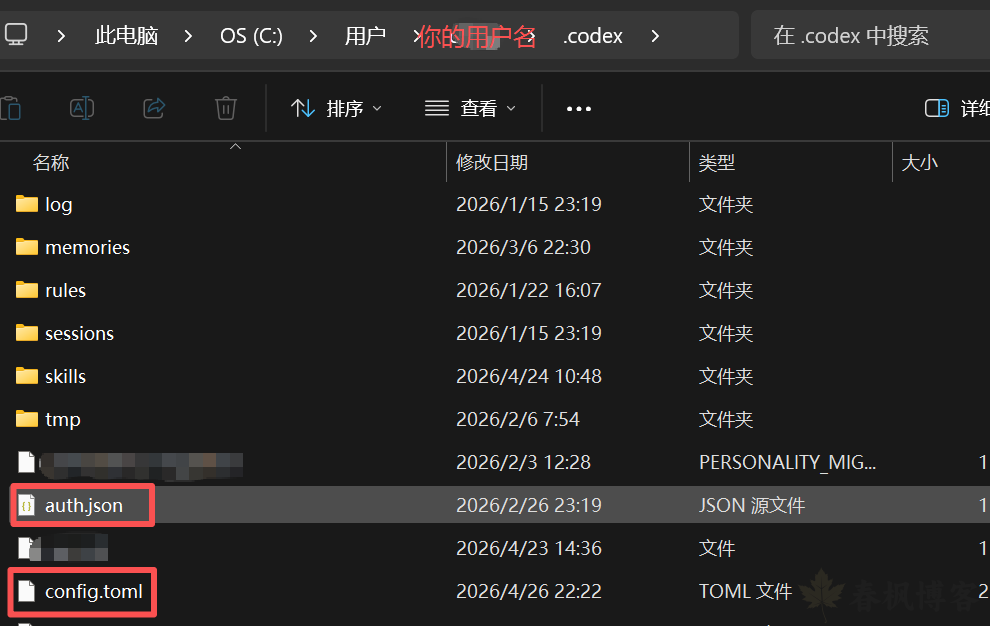Click the auth.json file icon
The height and width of the screenshot is (626, 990).
pyautogui.click(x=27, y=505)
